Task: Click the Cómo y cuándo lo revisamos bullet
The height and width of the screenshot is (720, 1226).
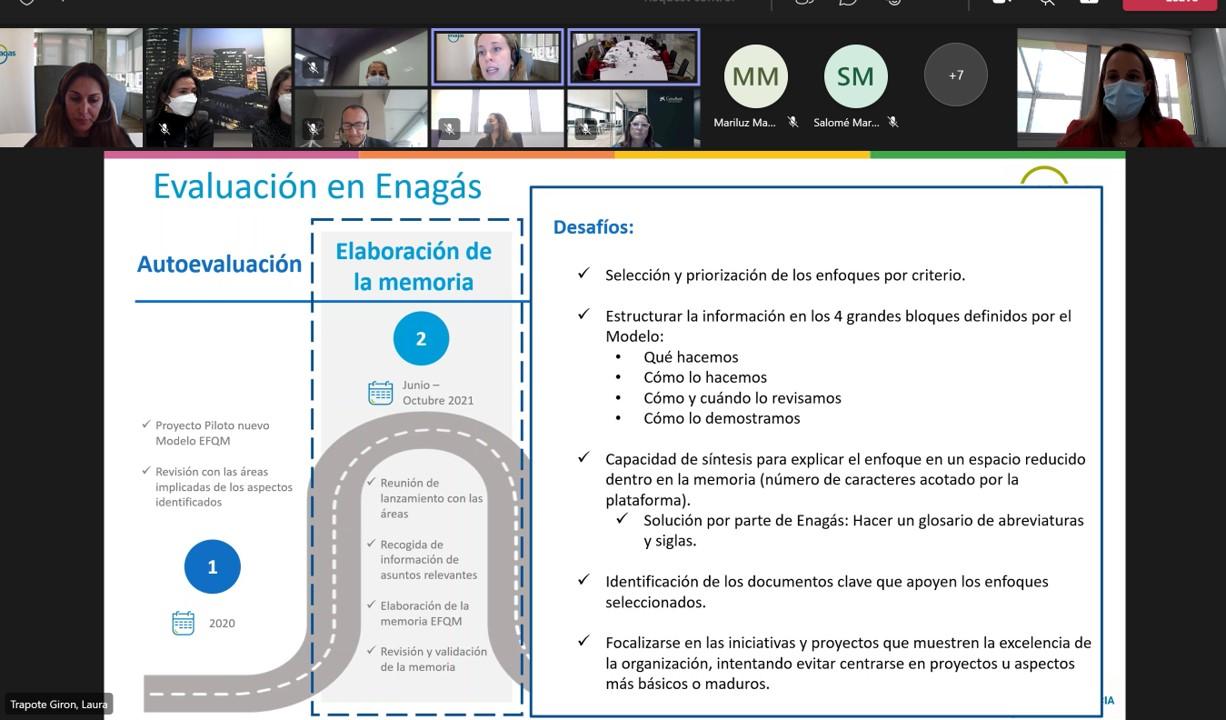Action: coord(742,398)
